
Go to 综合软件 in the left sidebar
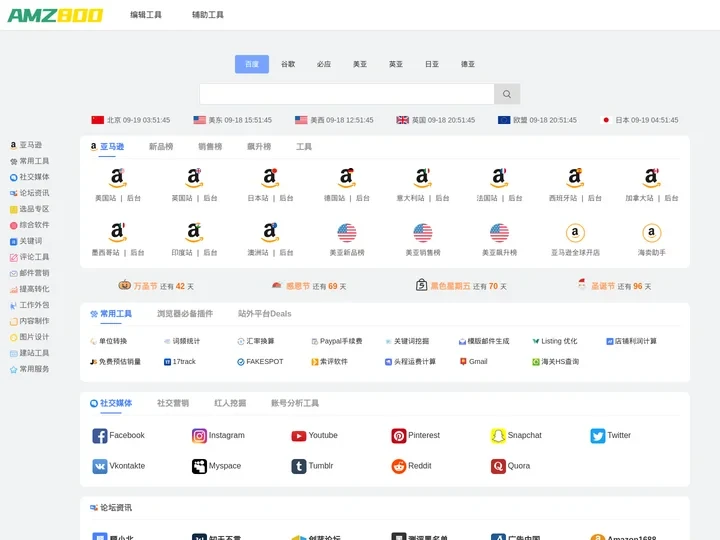tap(29, 225)
